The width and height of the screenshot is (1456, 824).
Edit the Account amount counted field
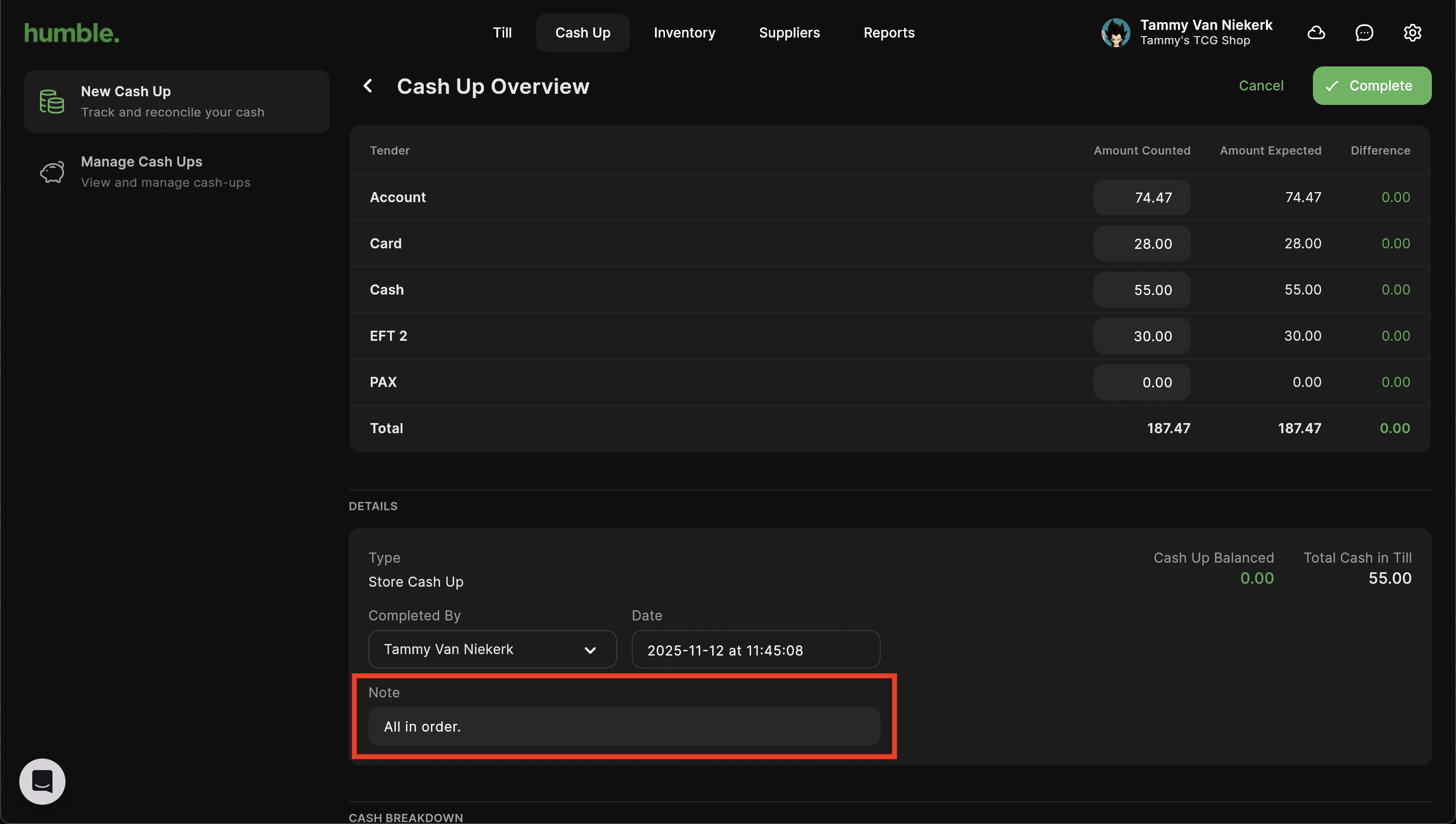tap(1141, 197)
